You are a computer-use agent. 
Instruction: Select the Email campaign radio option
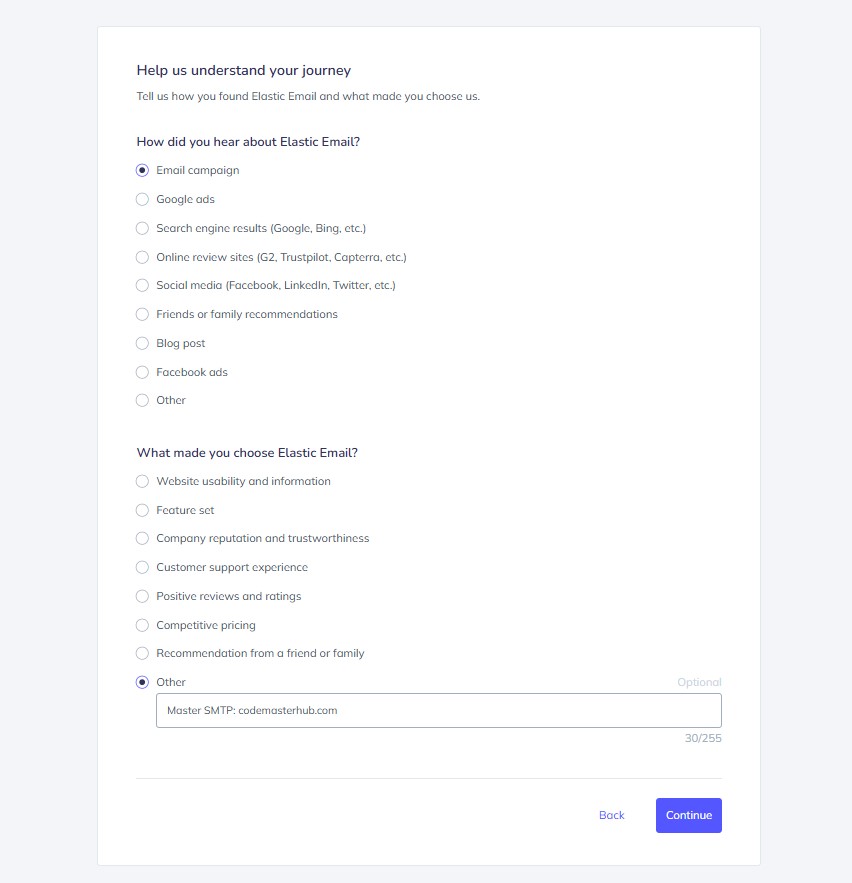point(142,170)
